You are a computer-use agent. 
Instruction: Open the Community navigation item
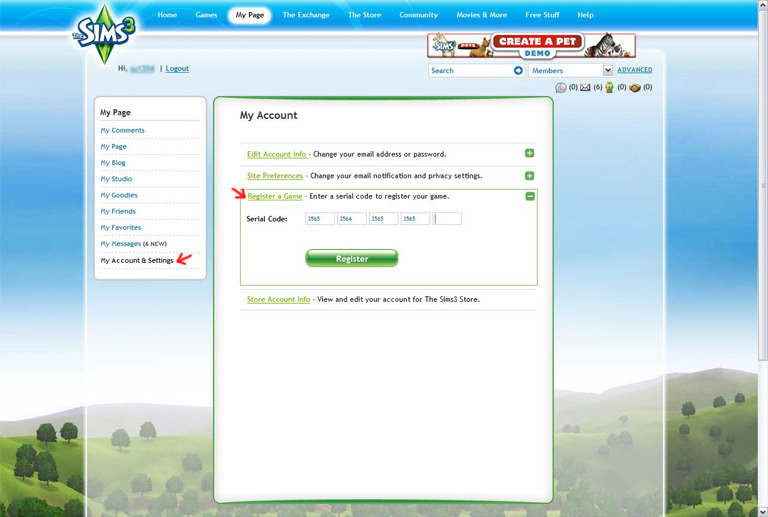click(x=418, y=15)
